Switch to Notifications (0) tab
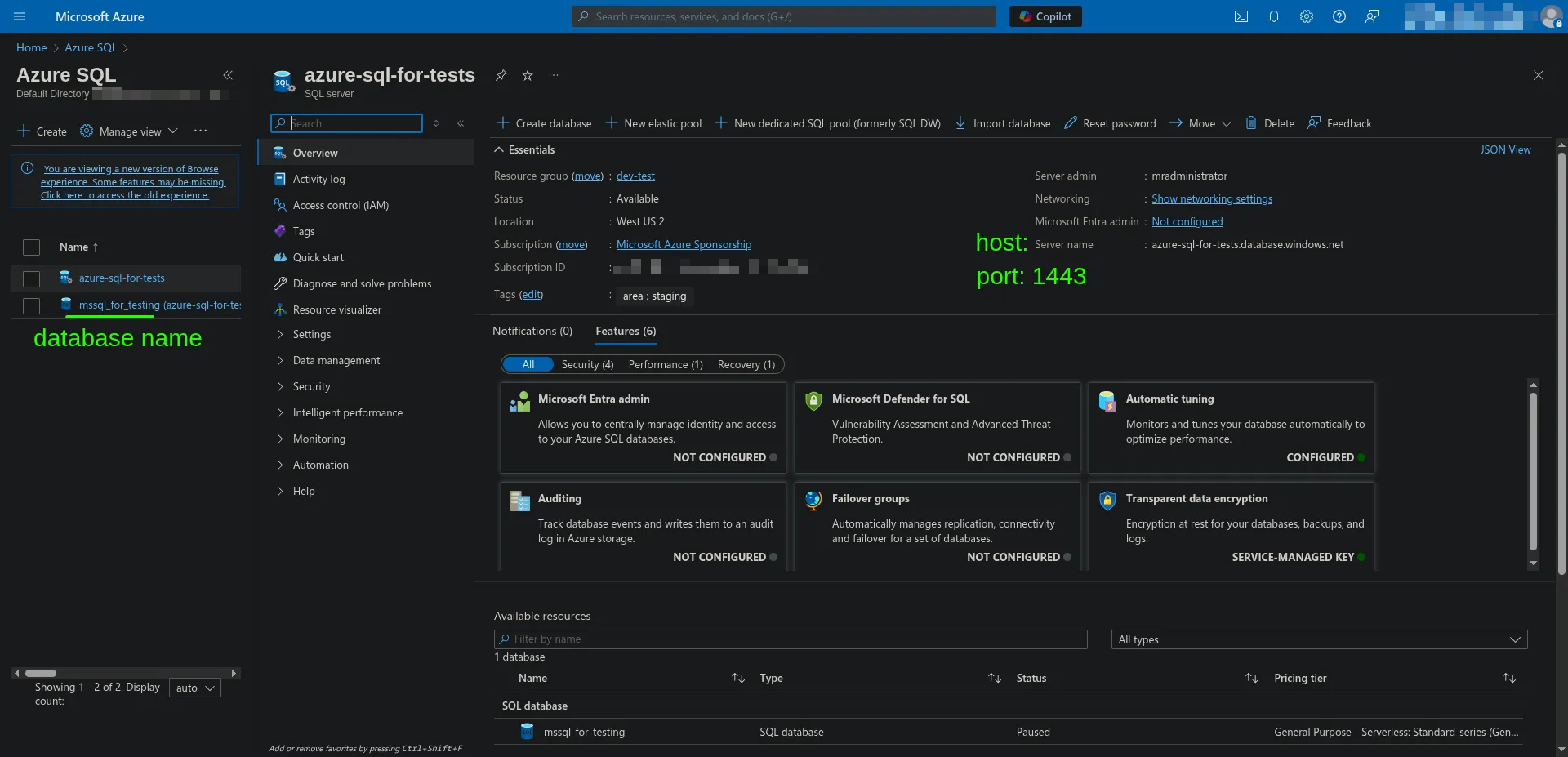This screenshot has height=757, width=1568. point(532,331)
